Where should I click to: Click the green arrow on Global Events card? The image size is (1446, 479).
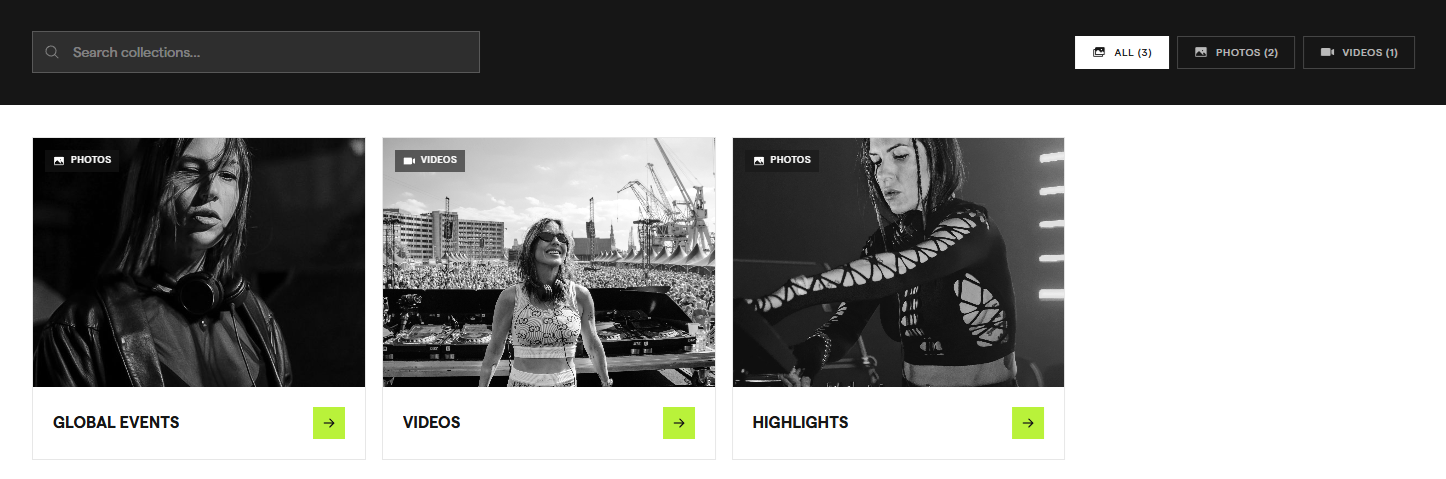coord(329,423)
